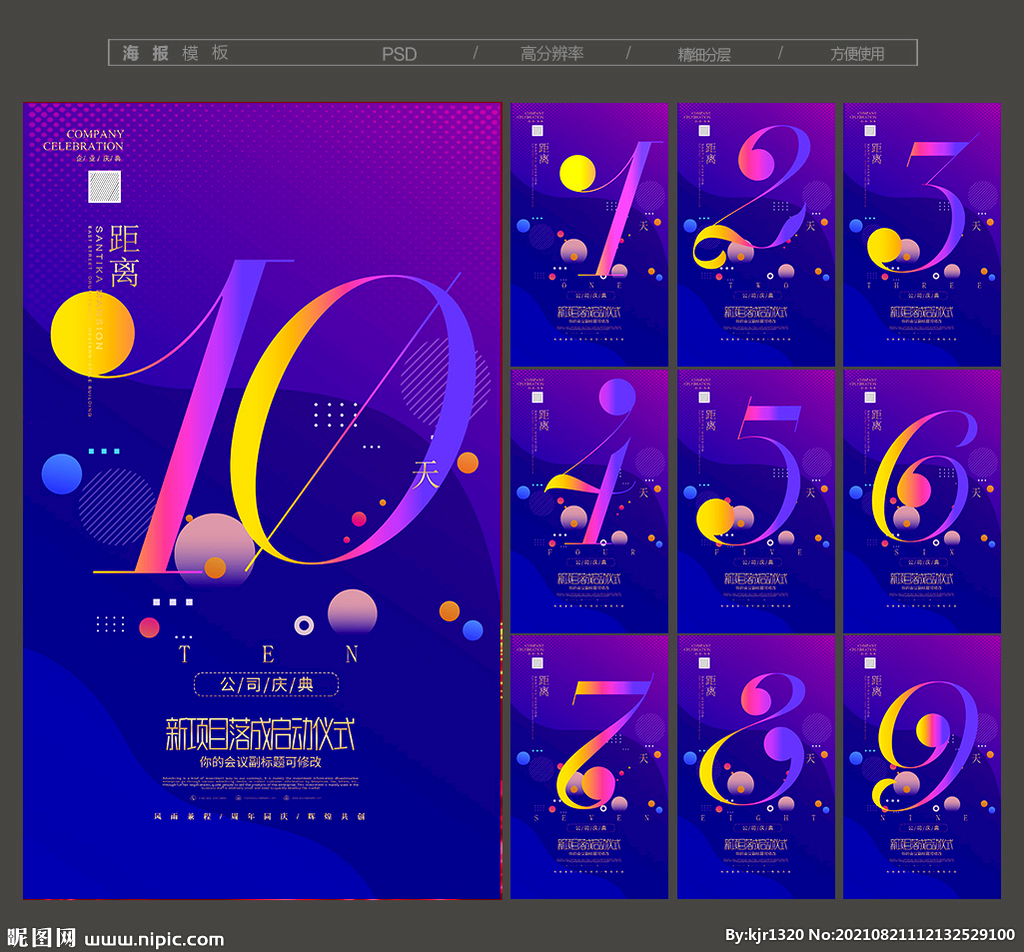Click the 天 character beside the large 10
The image size is (1024, 952).
pos(425,474)
